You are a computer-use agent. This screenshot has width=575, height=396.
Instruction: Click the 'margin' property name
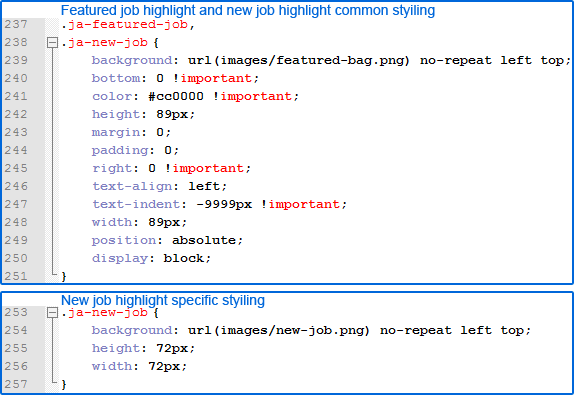pyautogui.click(x=116, y=132)
